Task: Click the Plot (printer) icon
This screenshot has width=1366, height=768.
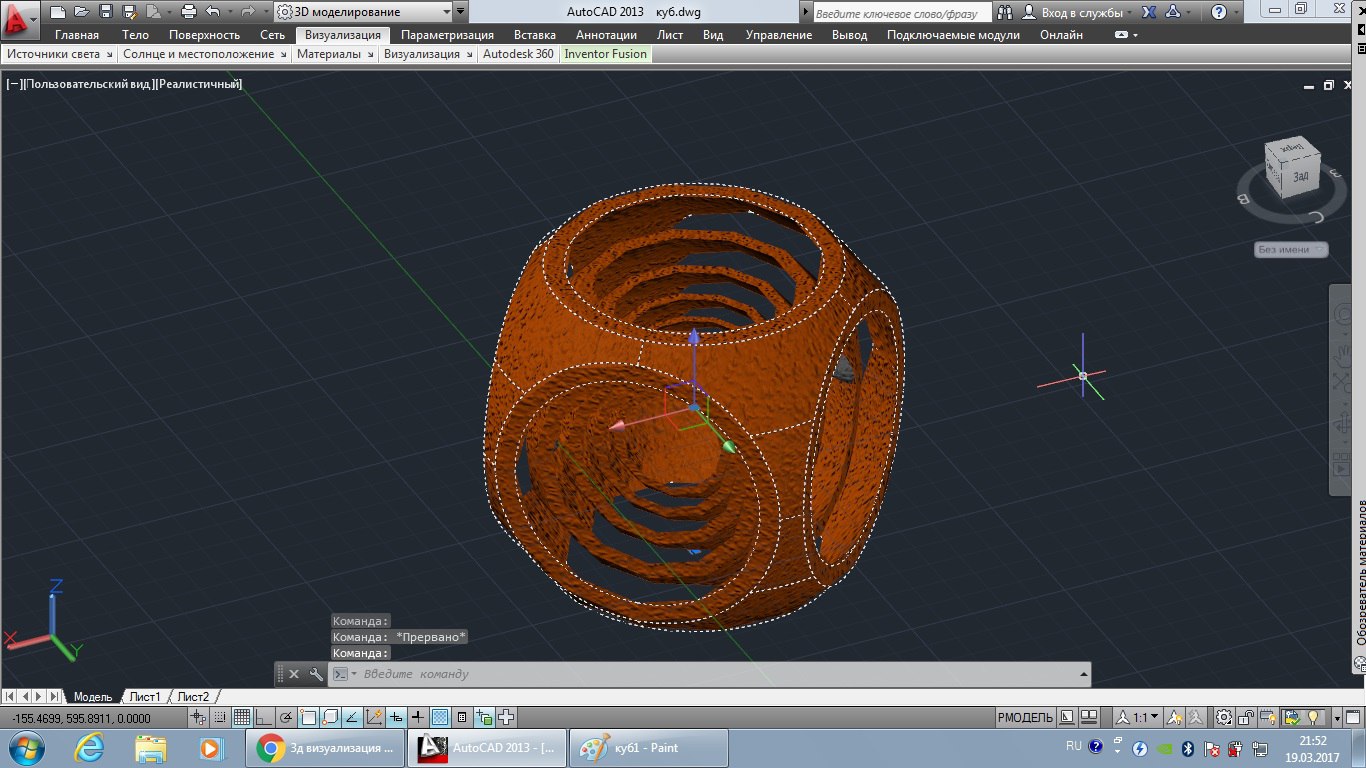Action: tap(188, 12)
